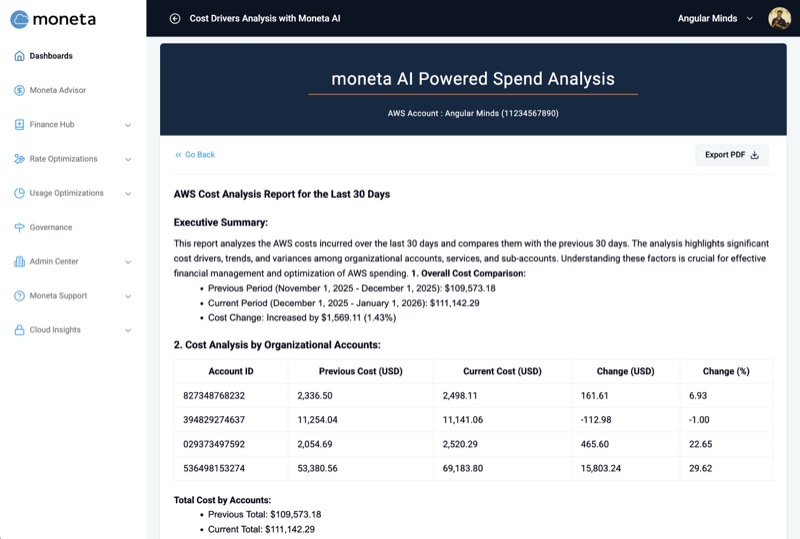This screenshot has width=800, height=539.
Task: Click the Export PDF button
Action: coord(732,155)
